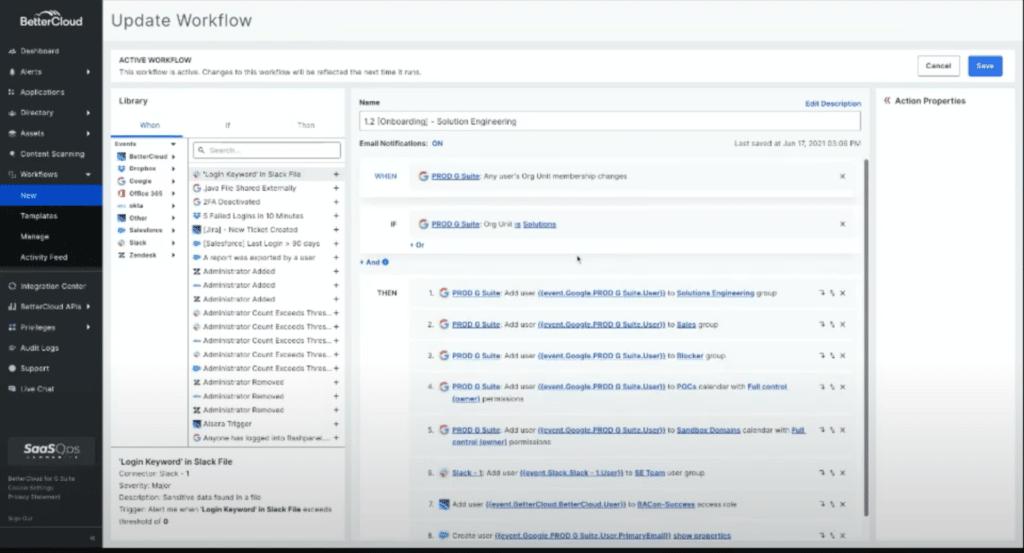
Task: Click the Sandbox Domains calendar link
Action: pyautogui.click(x=709, y=430)
